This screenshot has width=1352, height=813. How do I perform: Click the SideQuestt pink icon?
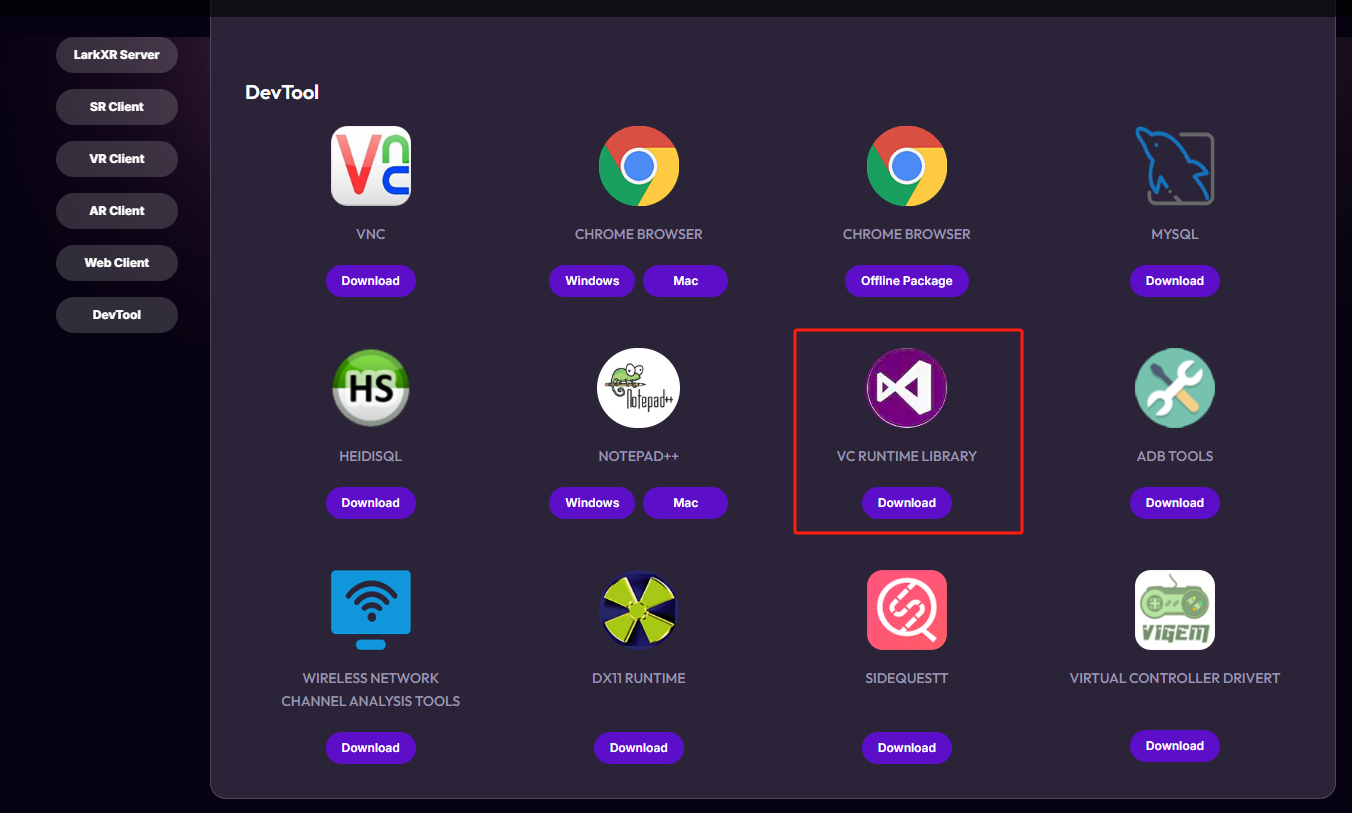907,610
